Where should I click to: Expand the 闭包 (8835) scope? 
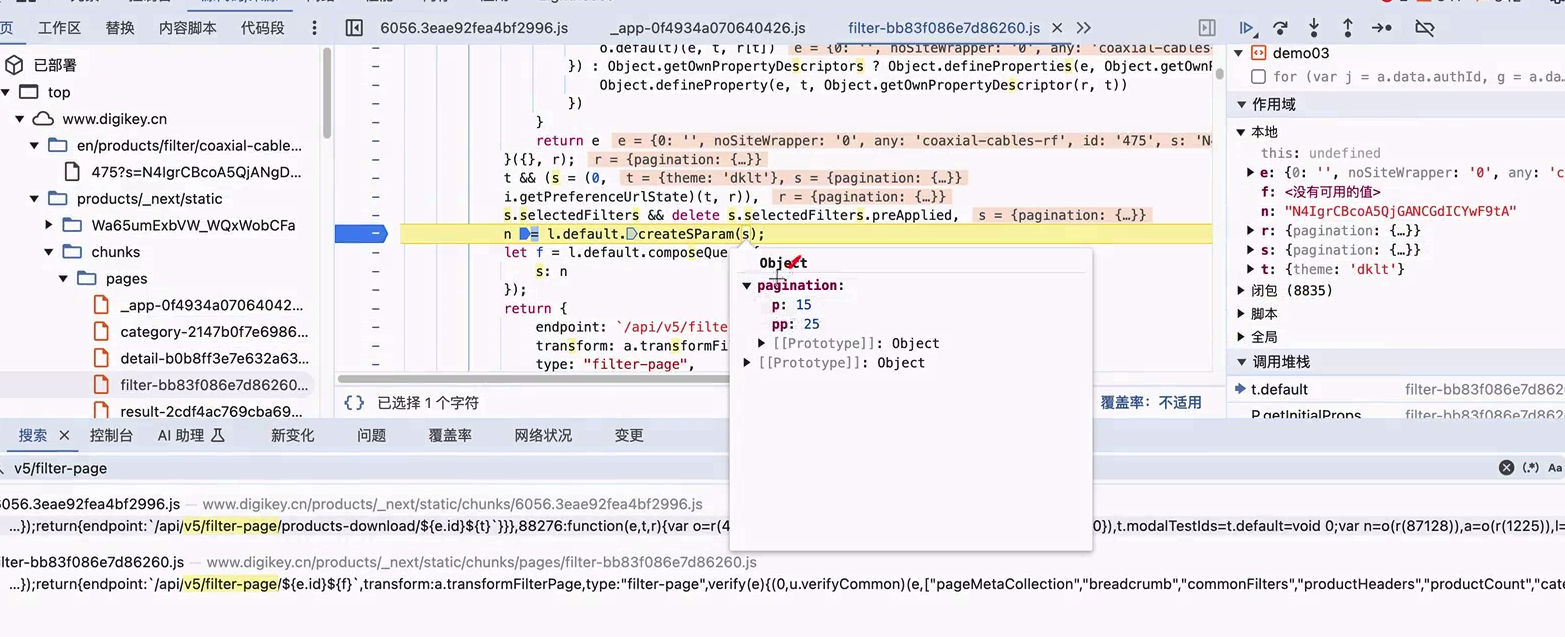(1242, 291)
